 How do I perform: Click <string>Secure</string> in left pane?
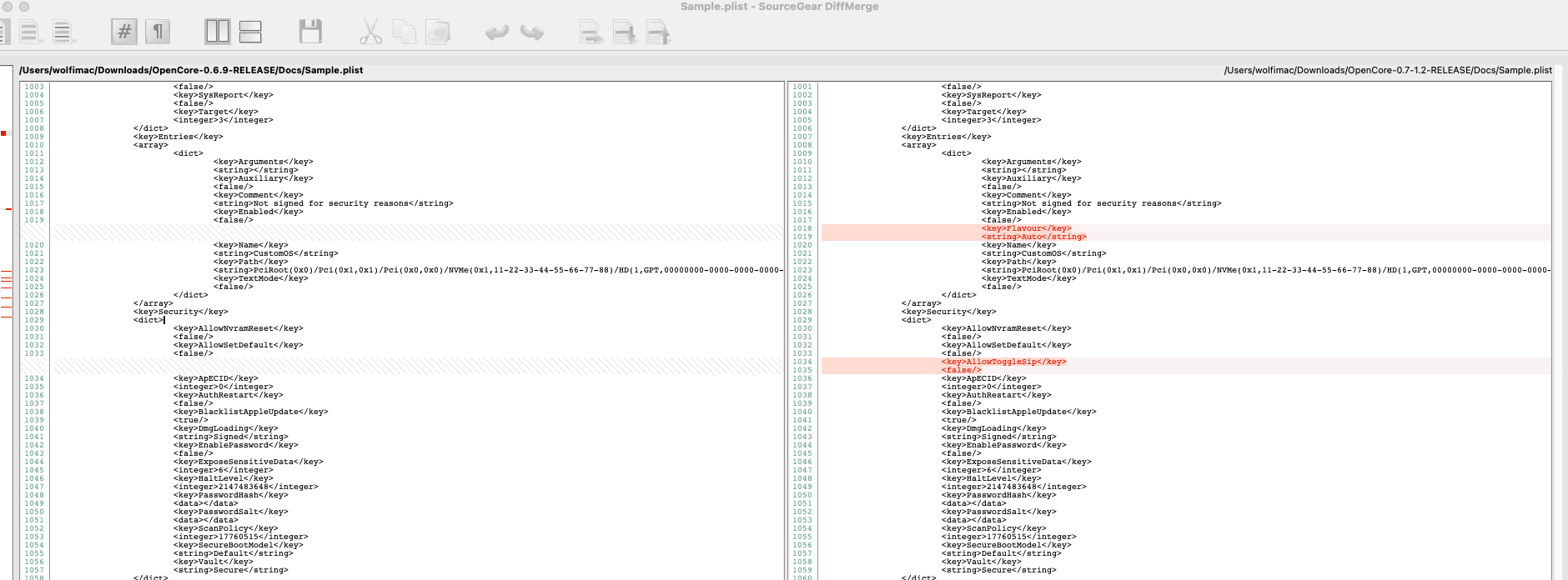pyautogui.click(x=230, y=570)
